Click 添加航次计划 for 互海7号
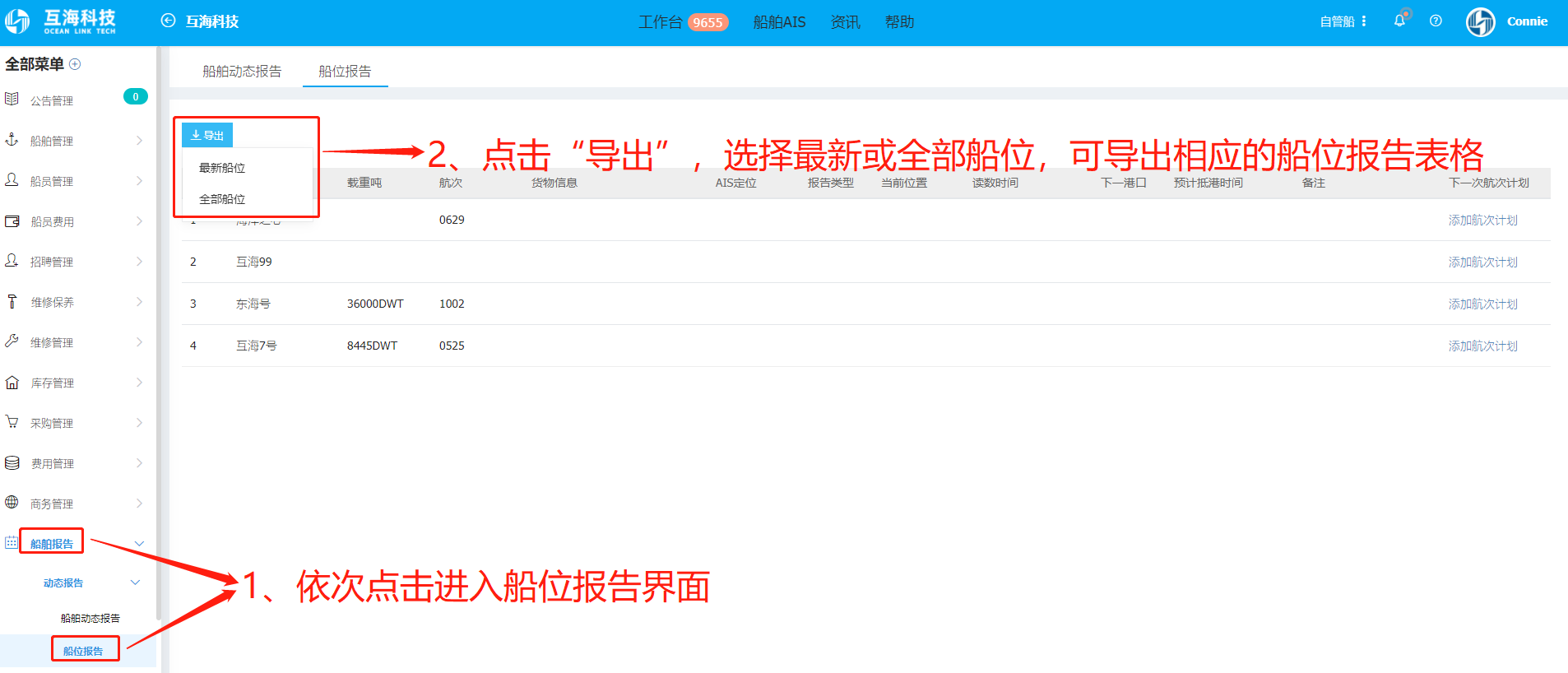 click(1482, 346)
